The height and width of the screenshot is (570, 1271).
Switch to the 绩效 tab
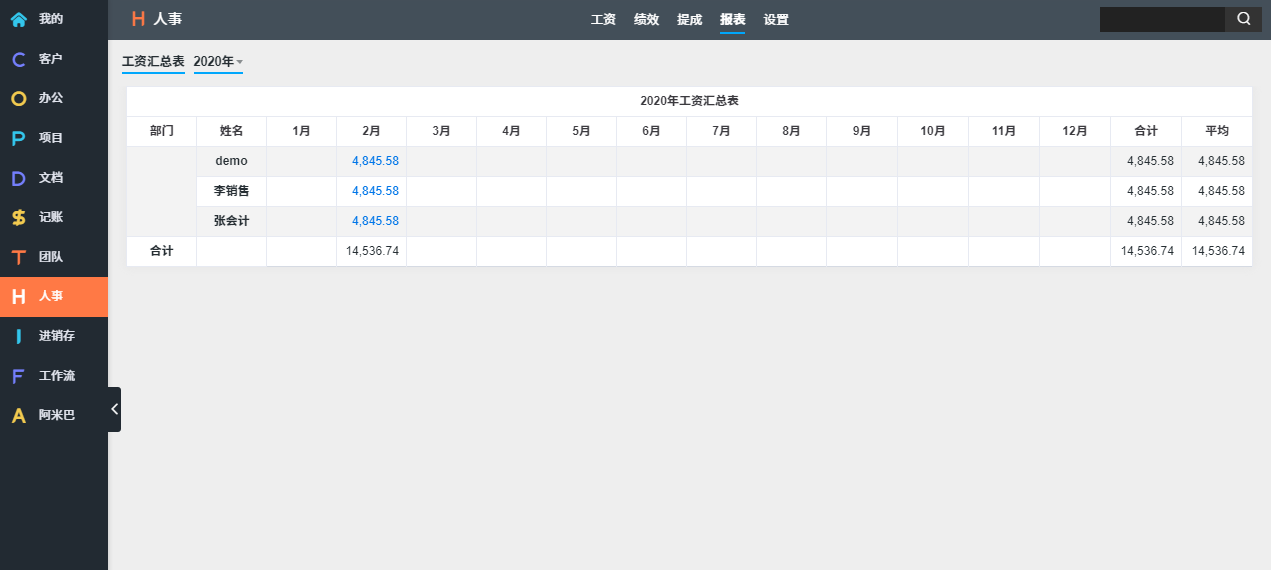tap(646, 20)
